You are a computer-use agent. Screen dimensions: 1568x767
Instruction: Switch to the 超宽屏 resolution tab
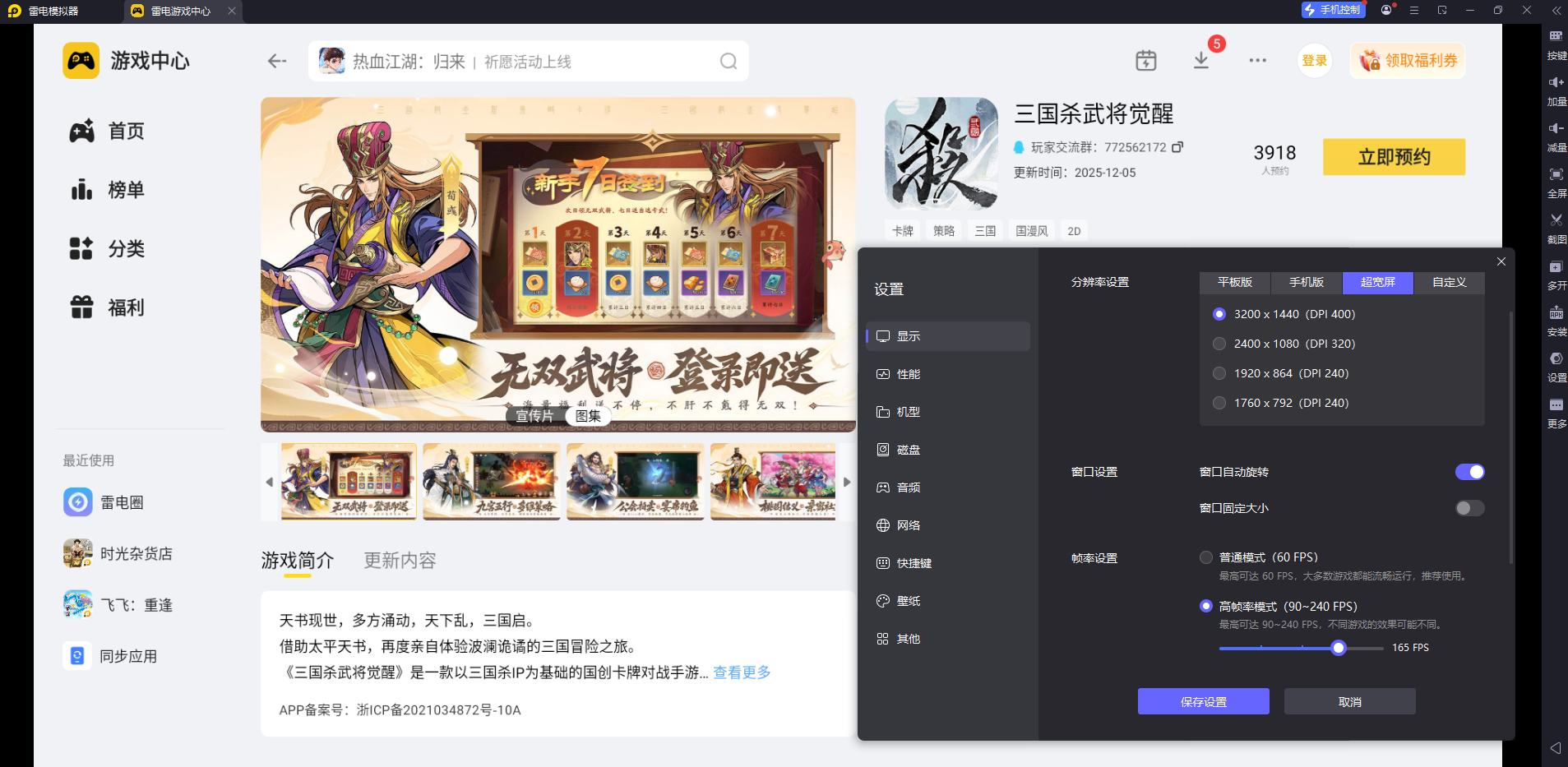point(1378,283)
